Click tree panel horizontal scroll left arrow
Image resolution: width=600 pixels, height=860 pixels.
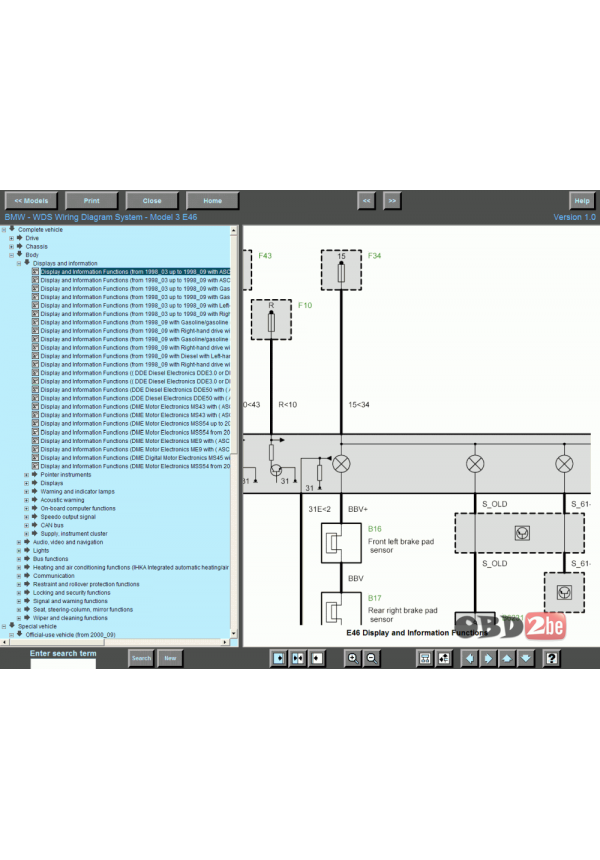[5, 642]
